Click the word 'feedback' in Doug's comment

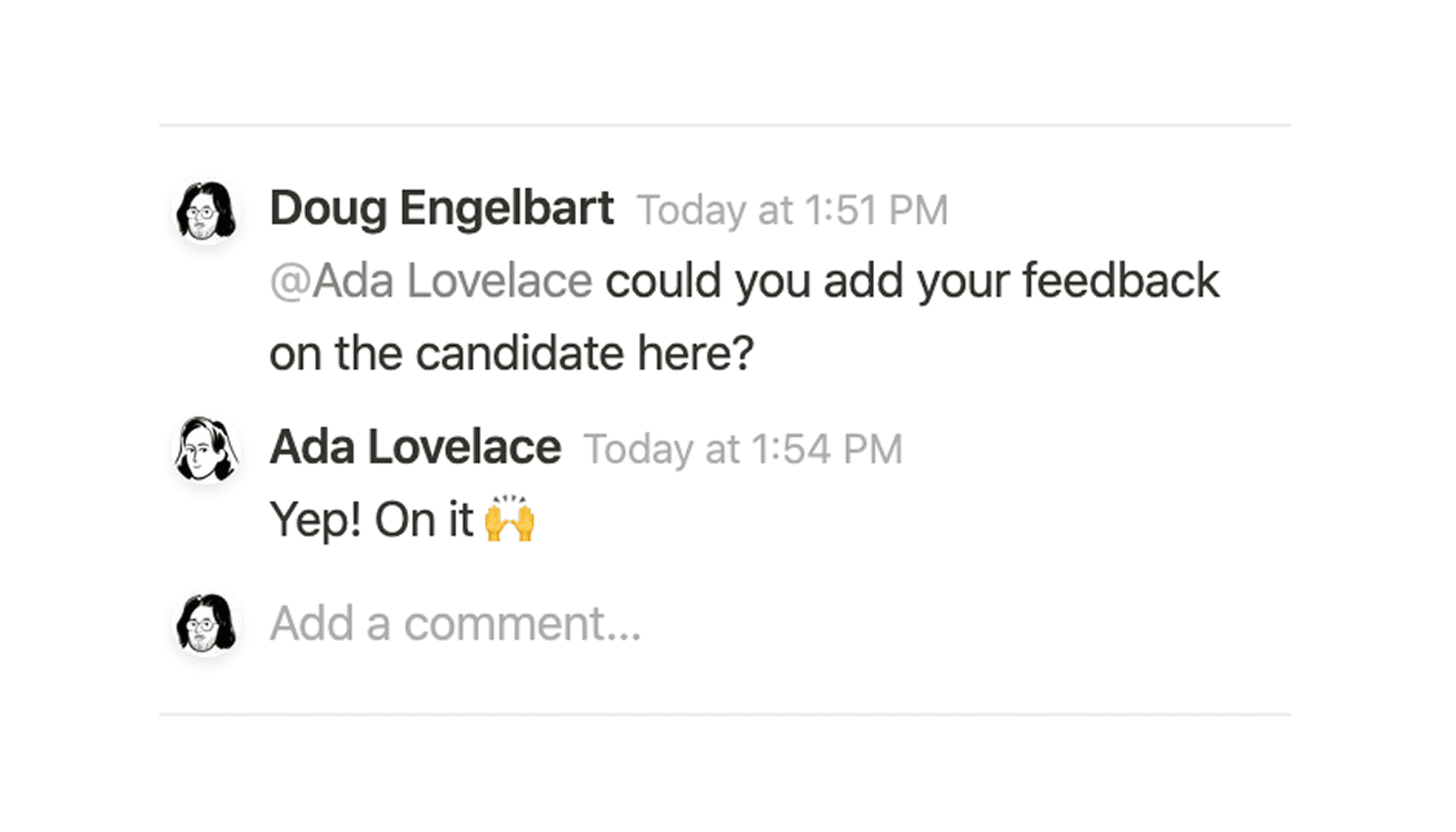pyautogui.click(x=1121, y=281)
